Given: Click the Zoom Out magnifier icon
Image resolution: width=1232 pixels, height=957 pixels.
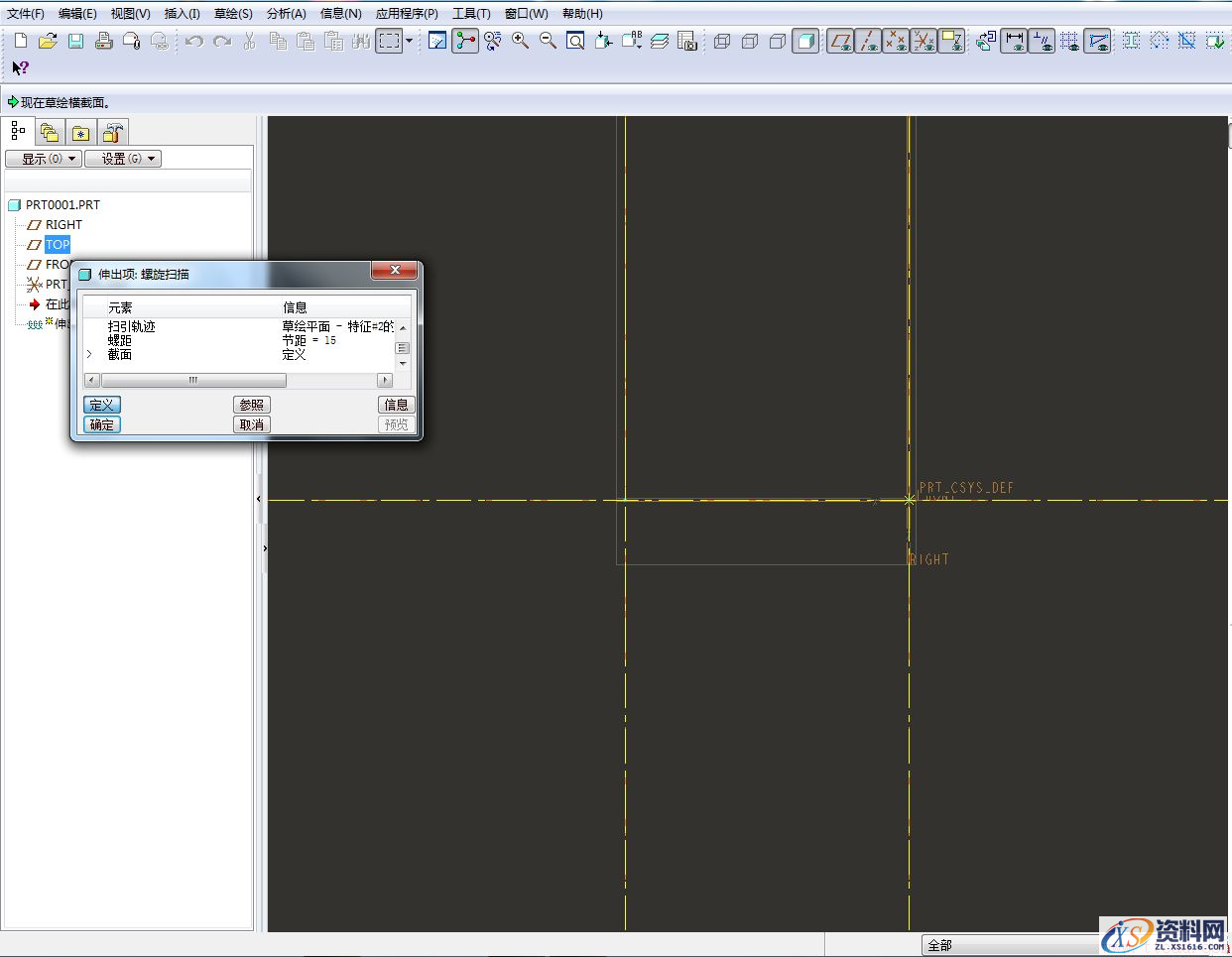Looking at the screenshot, I should pyautogui.click(x=548, y=41).
